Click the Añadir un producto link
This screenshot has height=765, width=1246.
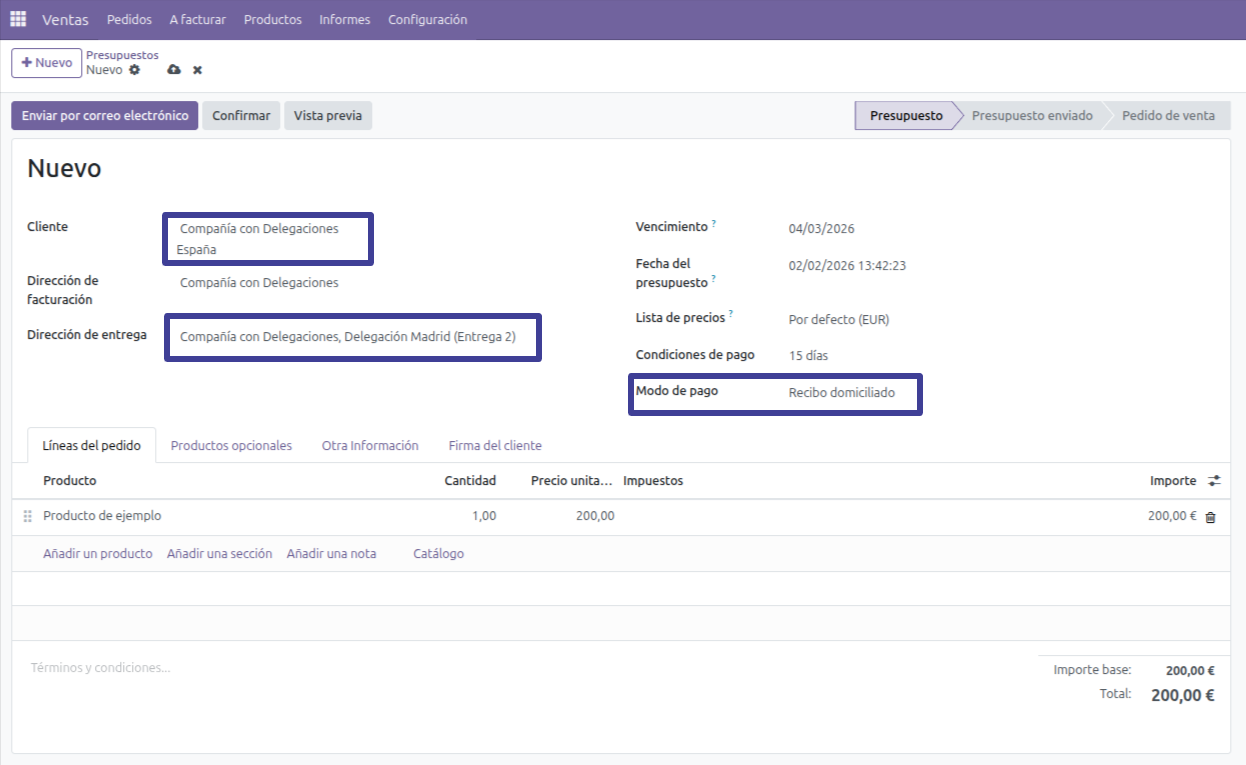pos(98,553)
